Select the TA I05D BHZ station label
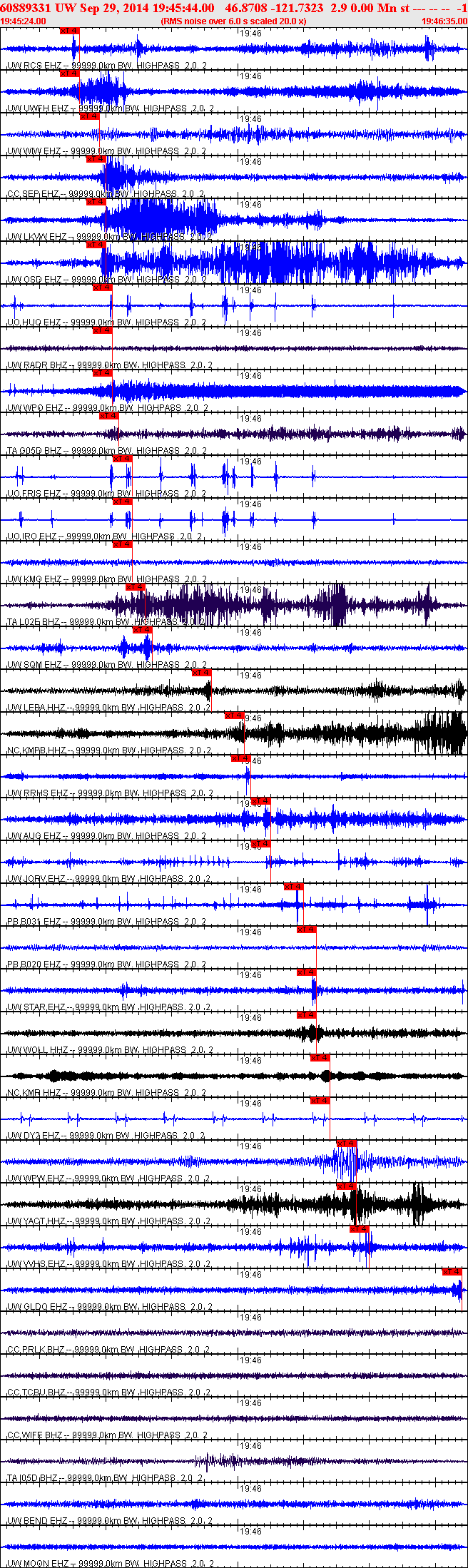 (x=34, y=1478)
